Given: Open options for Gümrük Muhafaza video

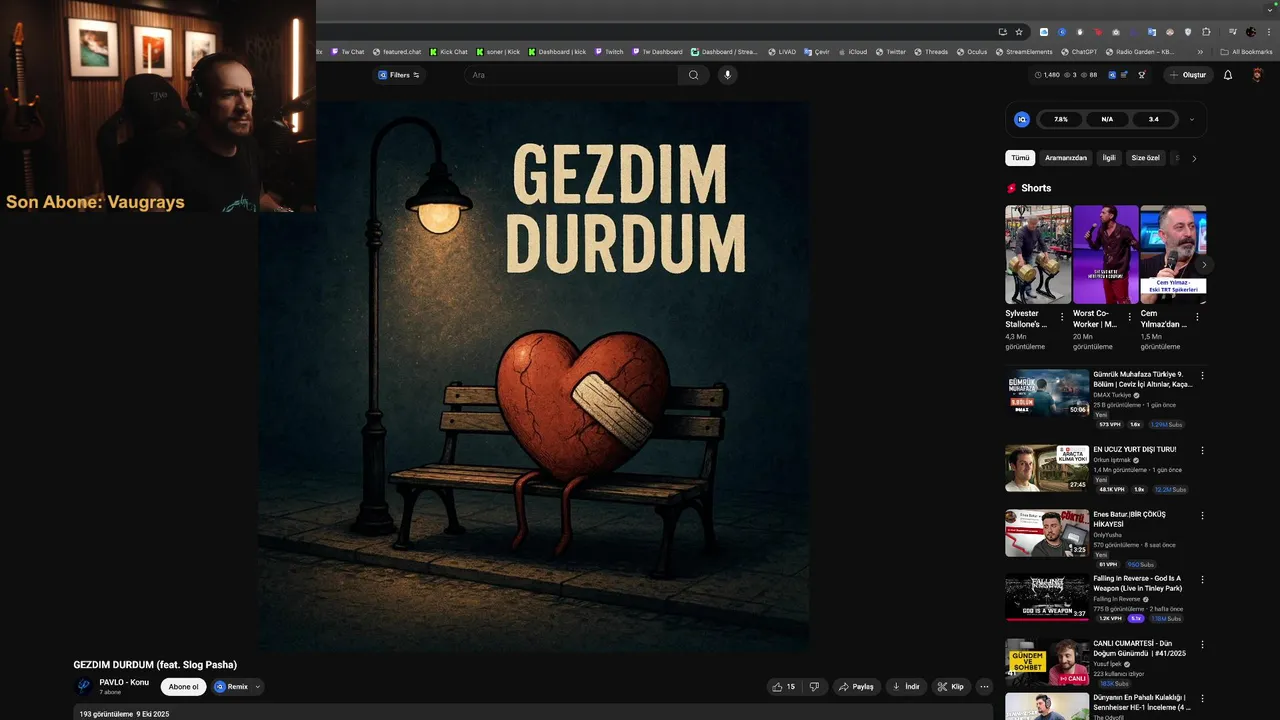Looking at the screenshot, I should (1202, 376).
